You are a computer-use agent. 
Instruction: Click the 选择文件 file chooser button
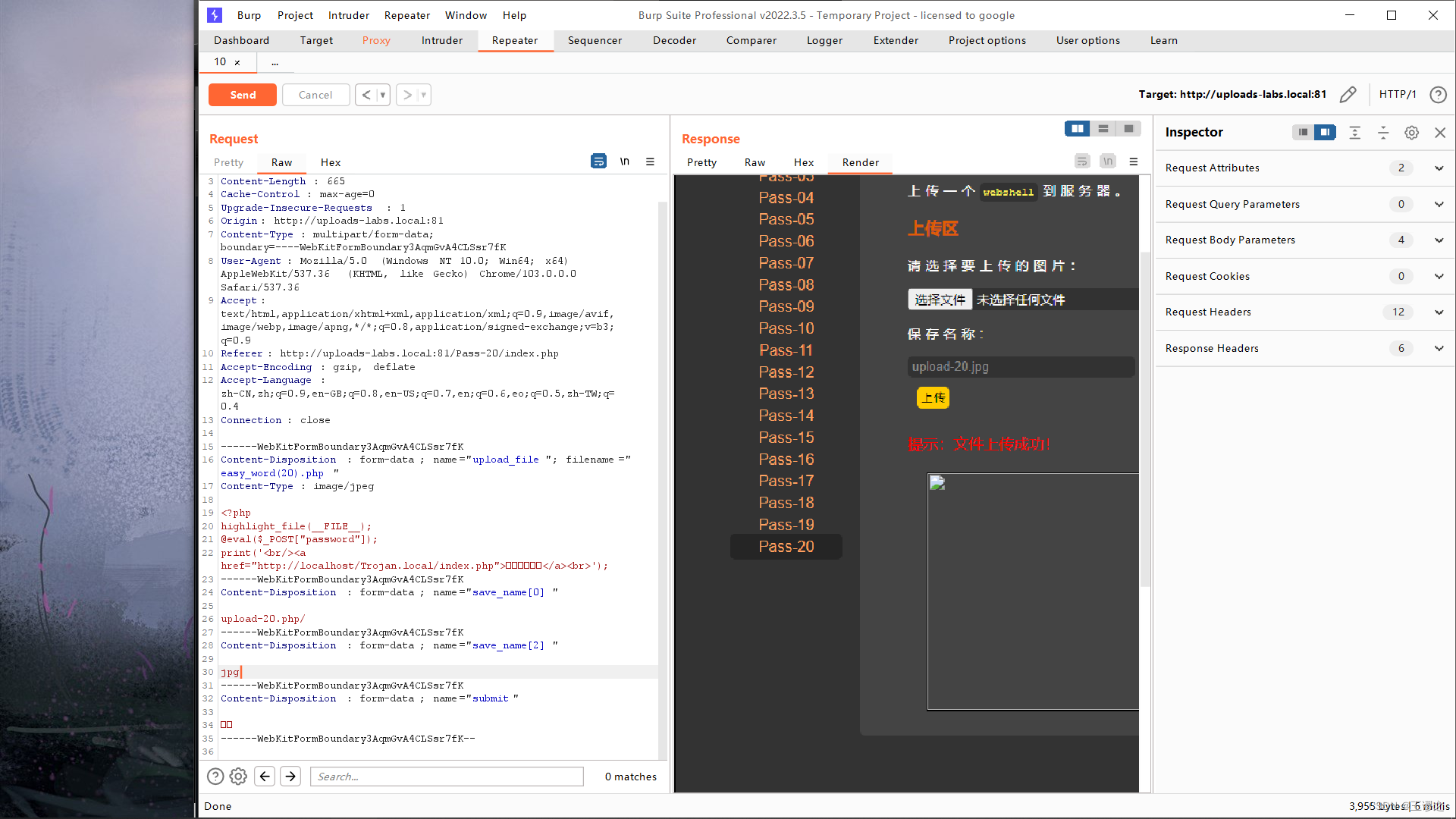click(x=940, y=300)
